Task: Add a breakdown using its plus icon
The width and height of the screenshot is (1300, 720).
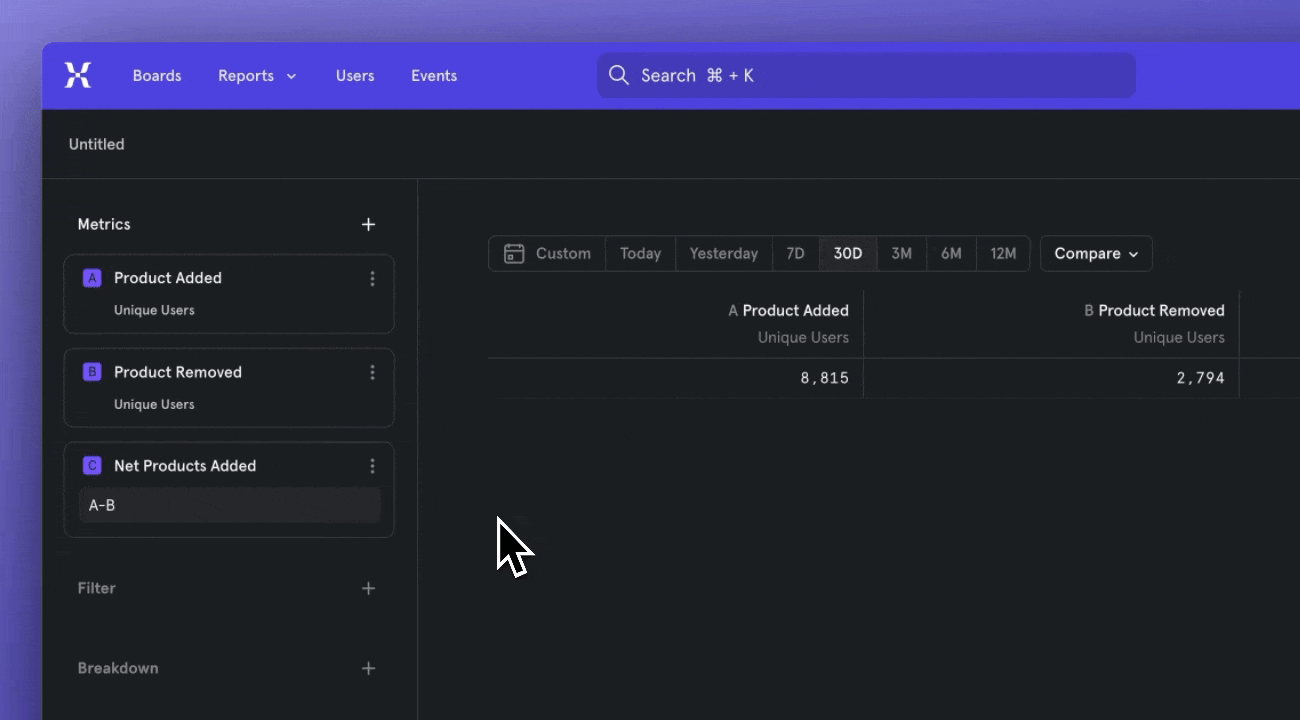Action: pyautogui.click(x=368, y=668)
